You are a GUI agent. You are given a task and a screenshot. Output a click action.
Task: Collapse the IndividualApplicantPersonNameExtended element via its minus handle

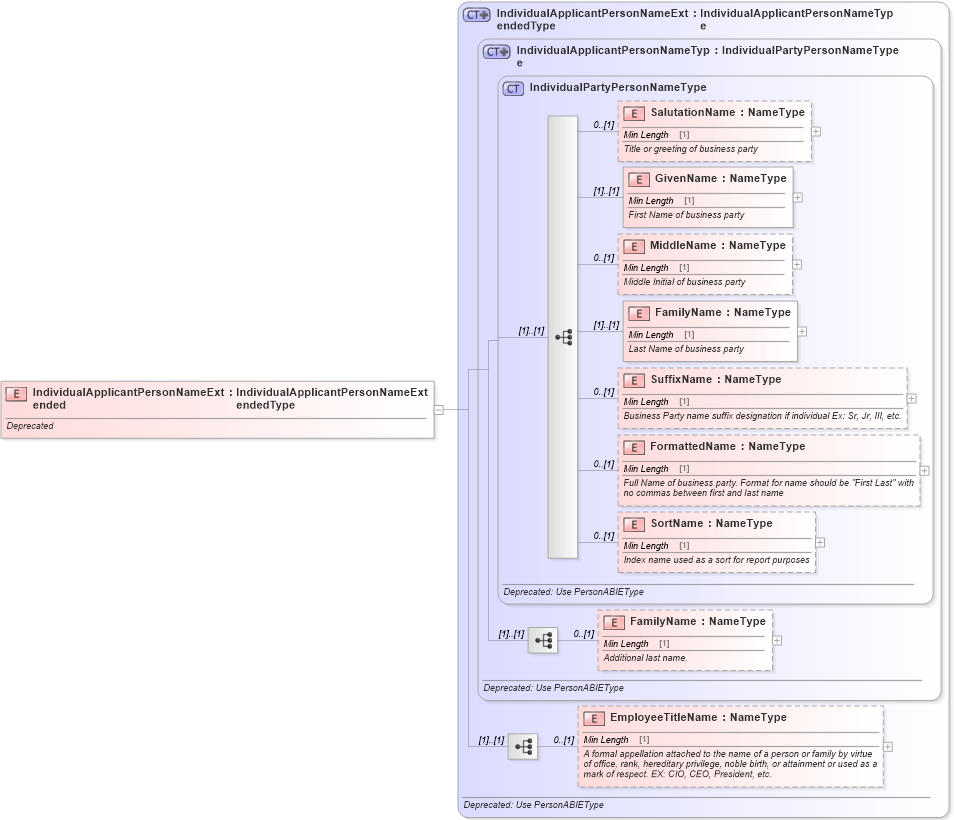coord(440,408)
